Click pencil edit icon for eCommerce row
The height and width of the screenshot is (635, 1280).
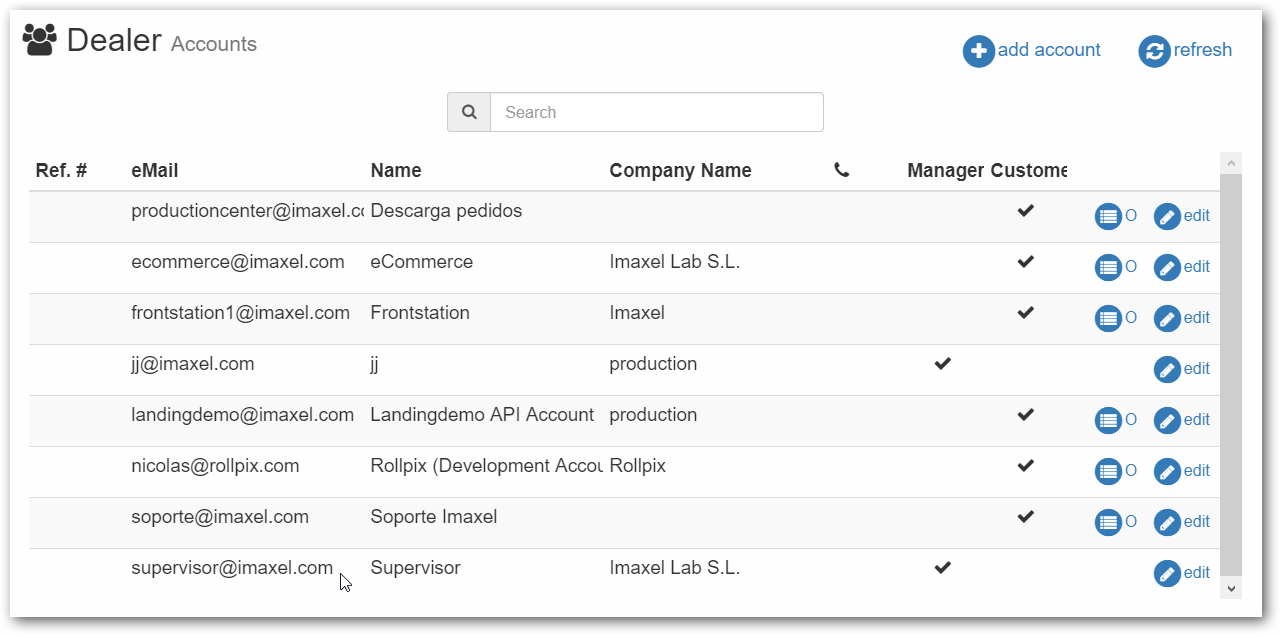1167,267
